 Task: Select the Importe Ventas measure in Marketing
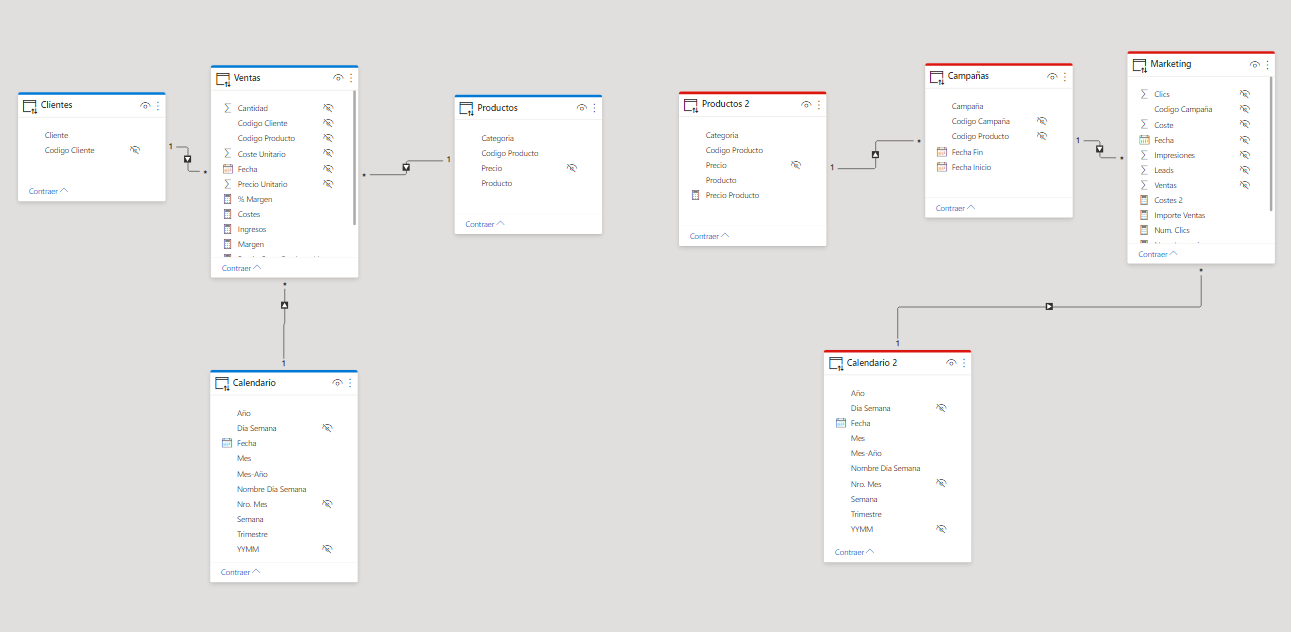pyautogui.click(x=1179, y=215)
